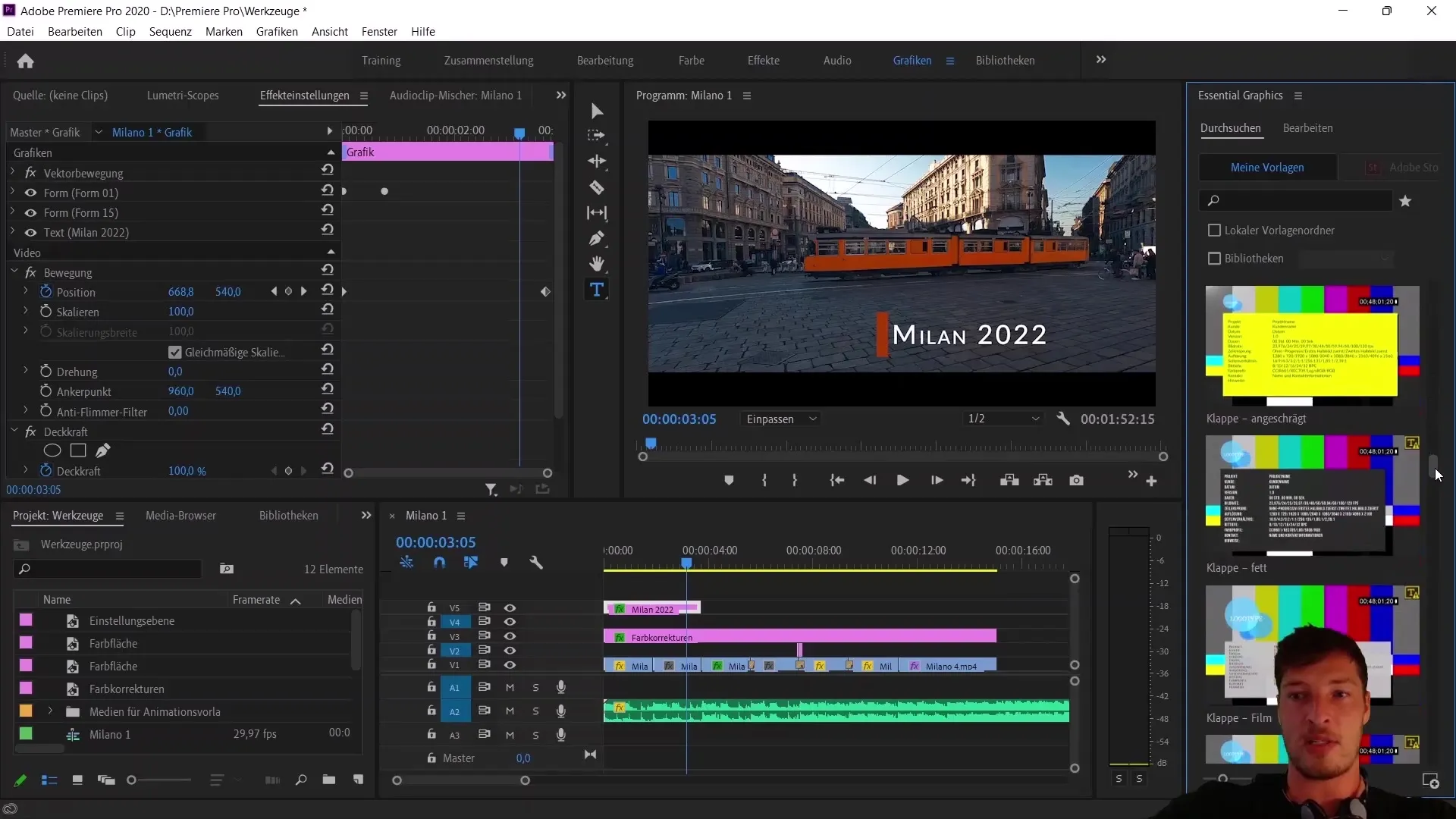Screen dimensions: 1456x819
Task: Click the Lift/Extract button in monitor
Action: 1010,480
